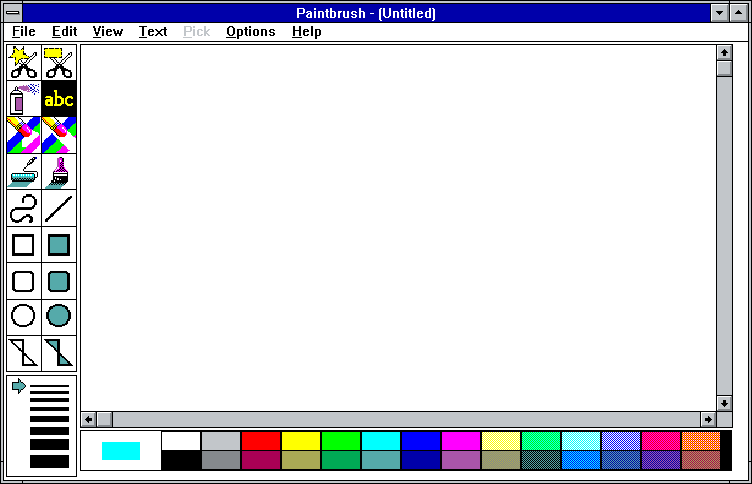Viewport: 752px width, 484px height.
Task: Select the pale yellow color swatch
Action: 501,441
